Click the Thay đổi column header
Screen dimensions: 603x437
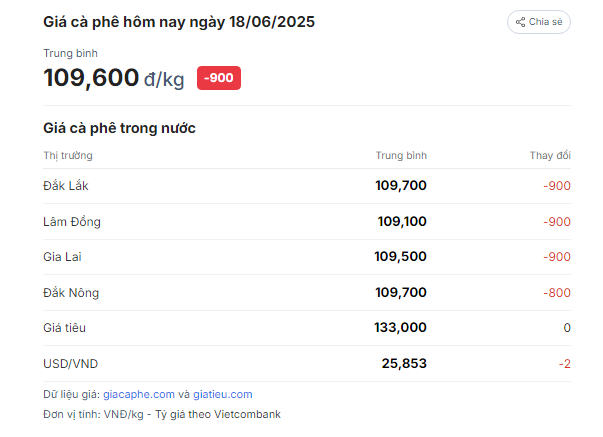550,155
